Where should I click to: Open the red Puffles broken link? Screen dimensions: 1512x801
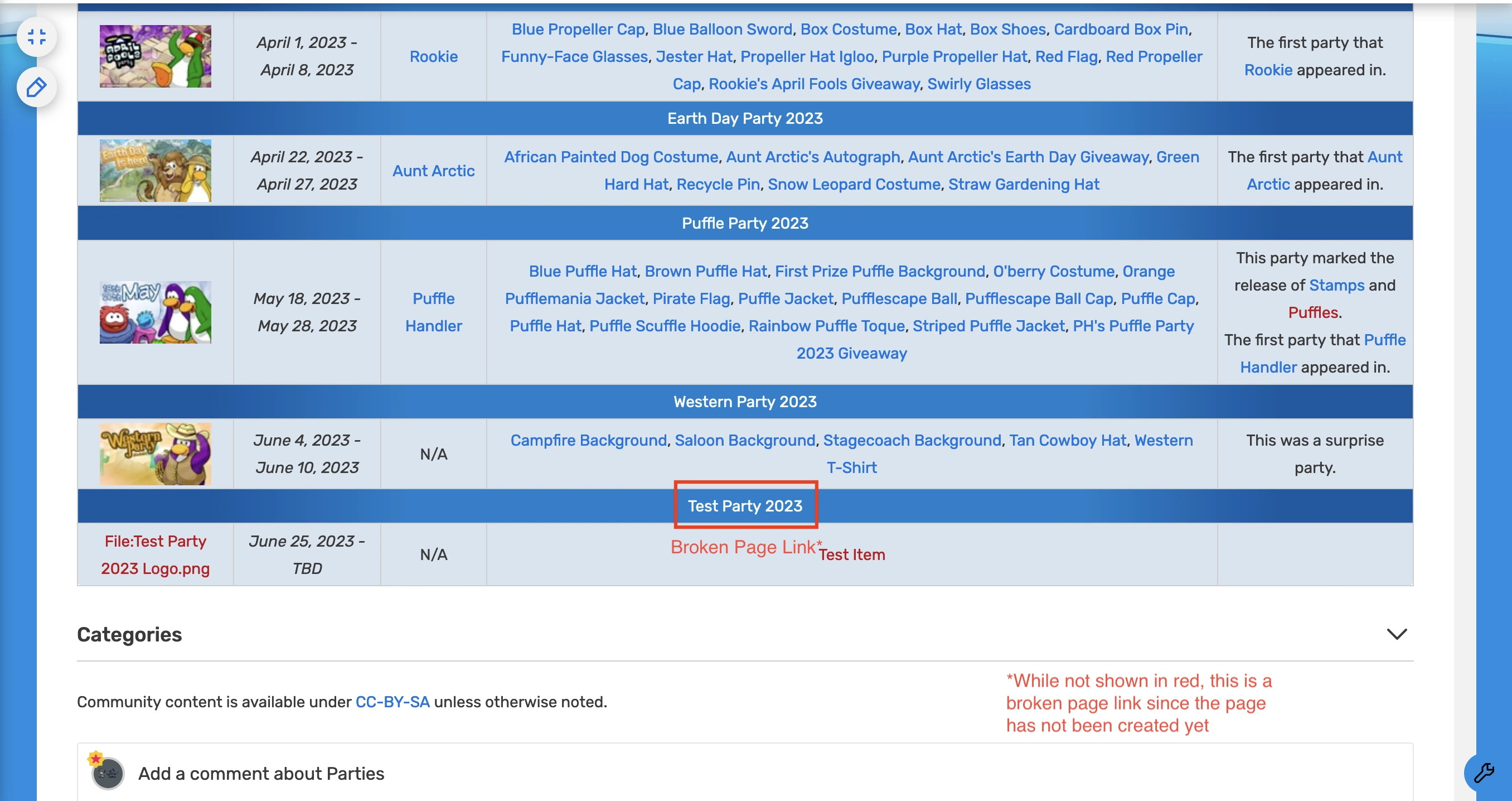click(x=1313, y=312)
